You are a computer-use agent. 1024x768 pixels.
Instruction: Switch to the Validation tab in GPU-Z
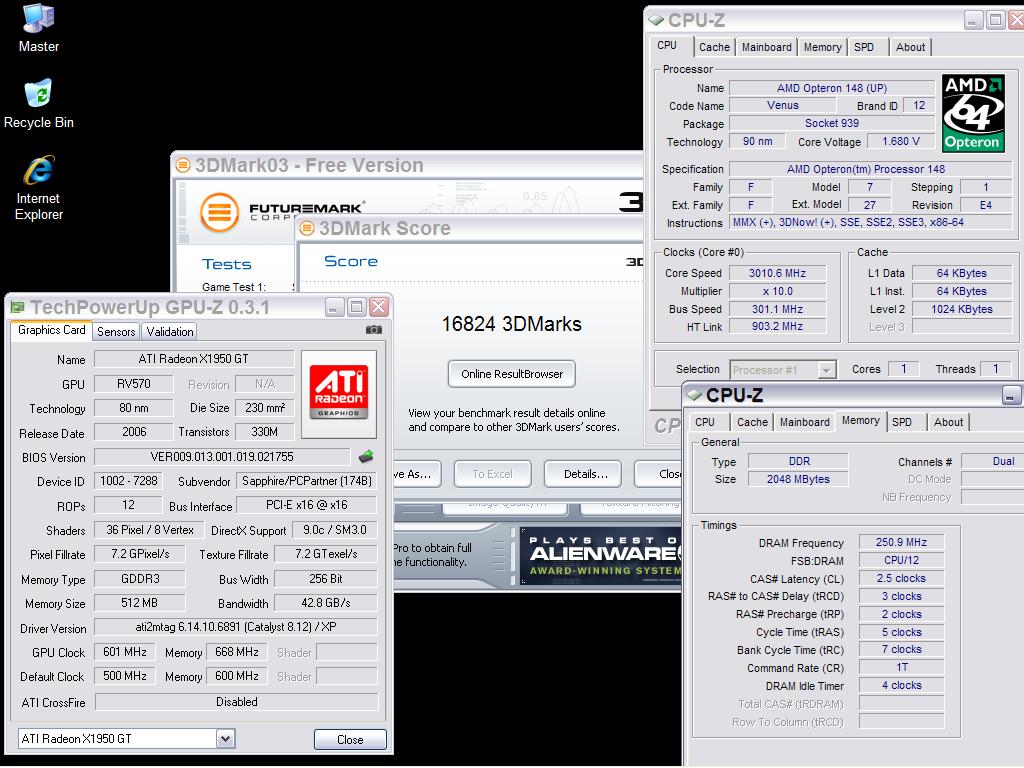pyautogui.click(x=170, y=332)
